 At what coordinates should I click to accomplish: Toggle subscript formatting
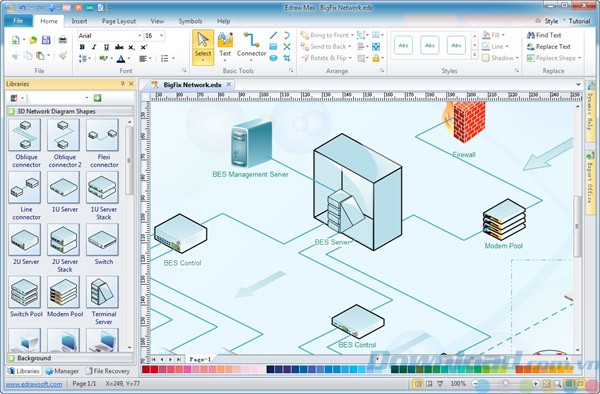click(x=131, y=47)
